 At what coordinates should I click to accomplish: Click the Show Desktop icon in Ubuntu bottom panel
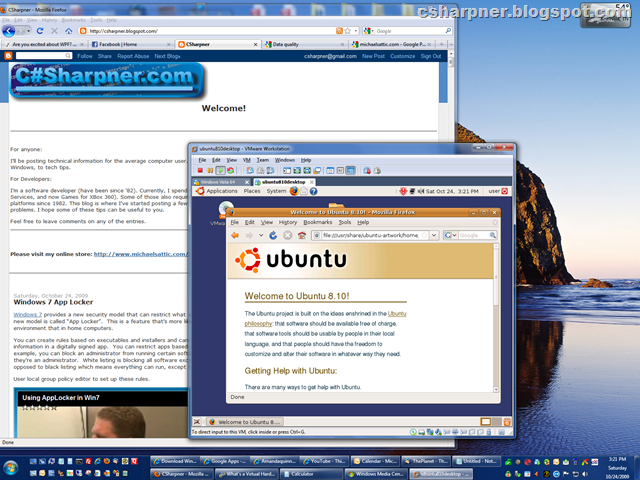click(197, 422)
